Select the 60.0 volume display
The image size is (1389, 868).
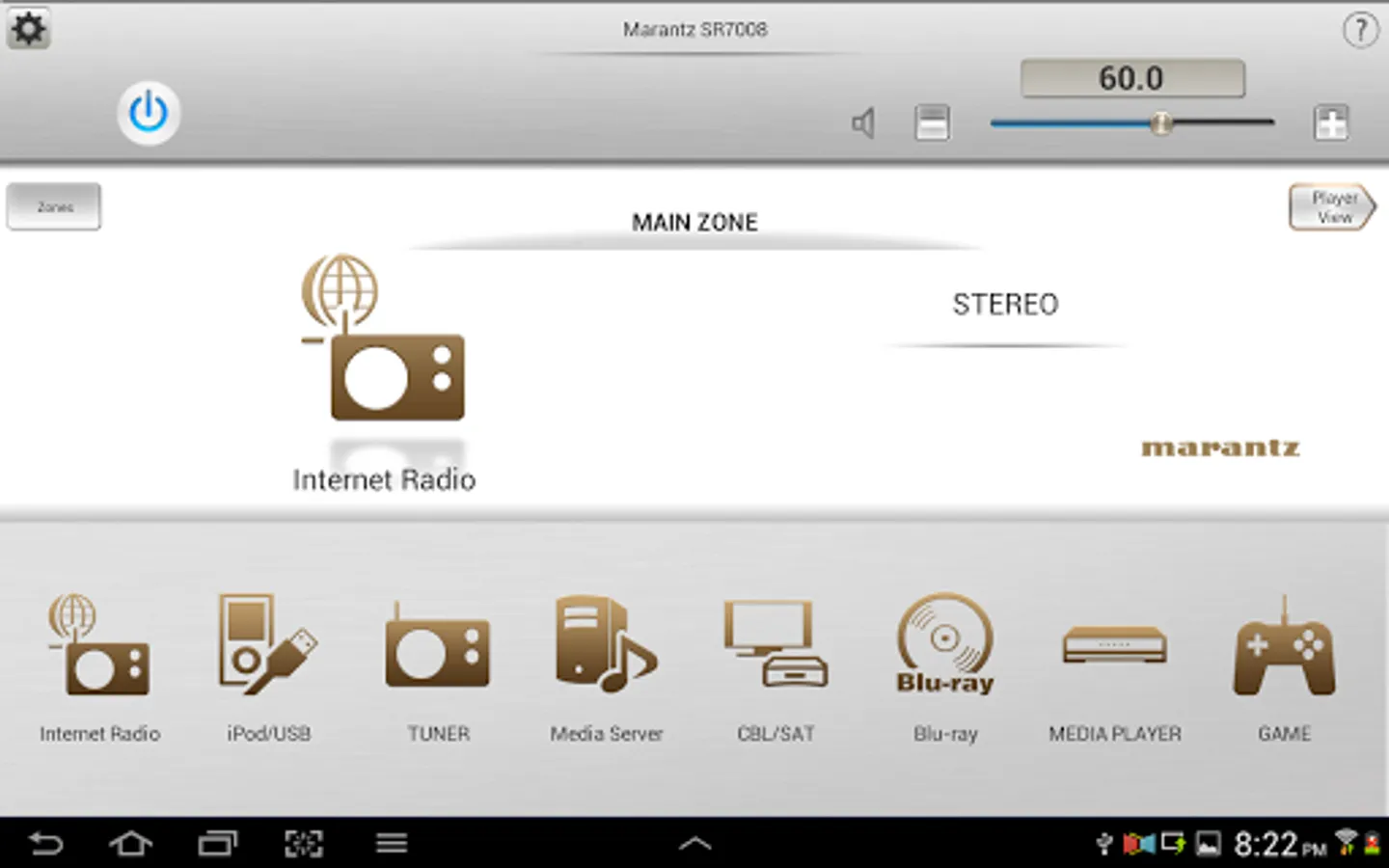(x=1132, y=78)
